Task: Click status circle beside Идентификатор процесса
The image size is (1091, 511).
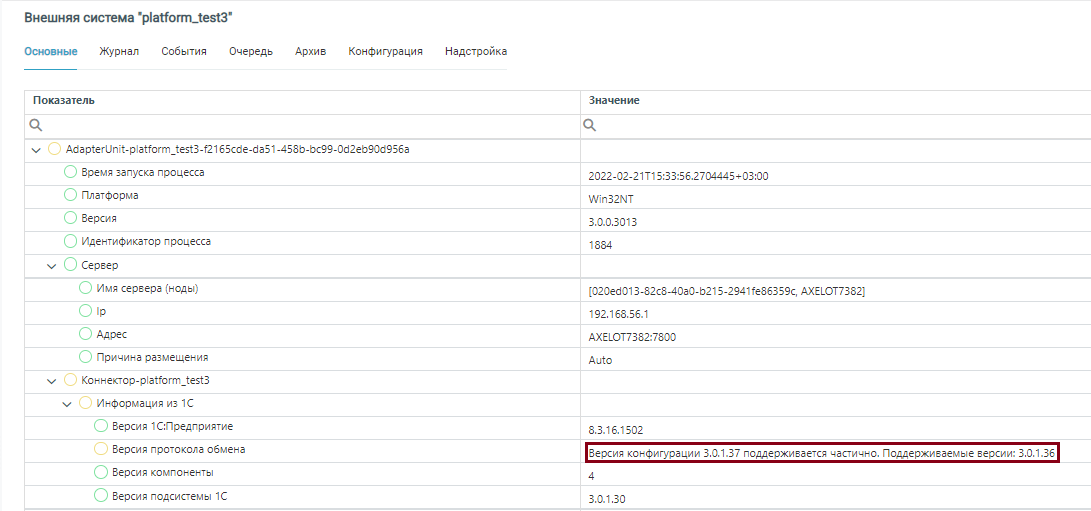Action: point(71,241)
